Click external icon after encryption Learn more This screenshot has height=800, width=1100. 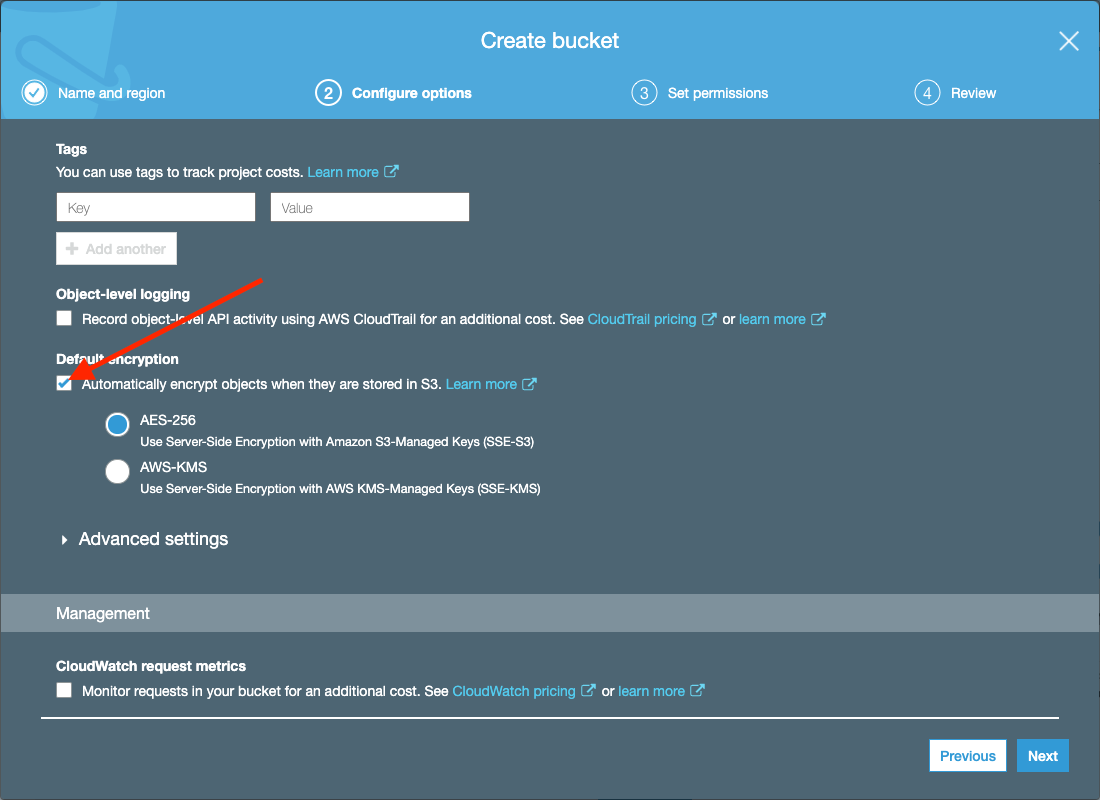point(530,384)
